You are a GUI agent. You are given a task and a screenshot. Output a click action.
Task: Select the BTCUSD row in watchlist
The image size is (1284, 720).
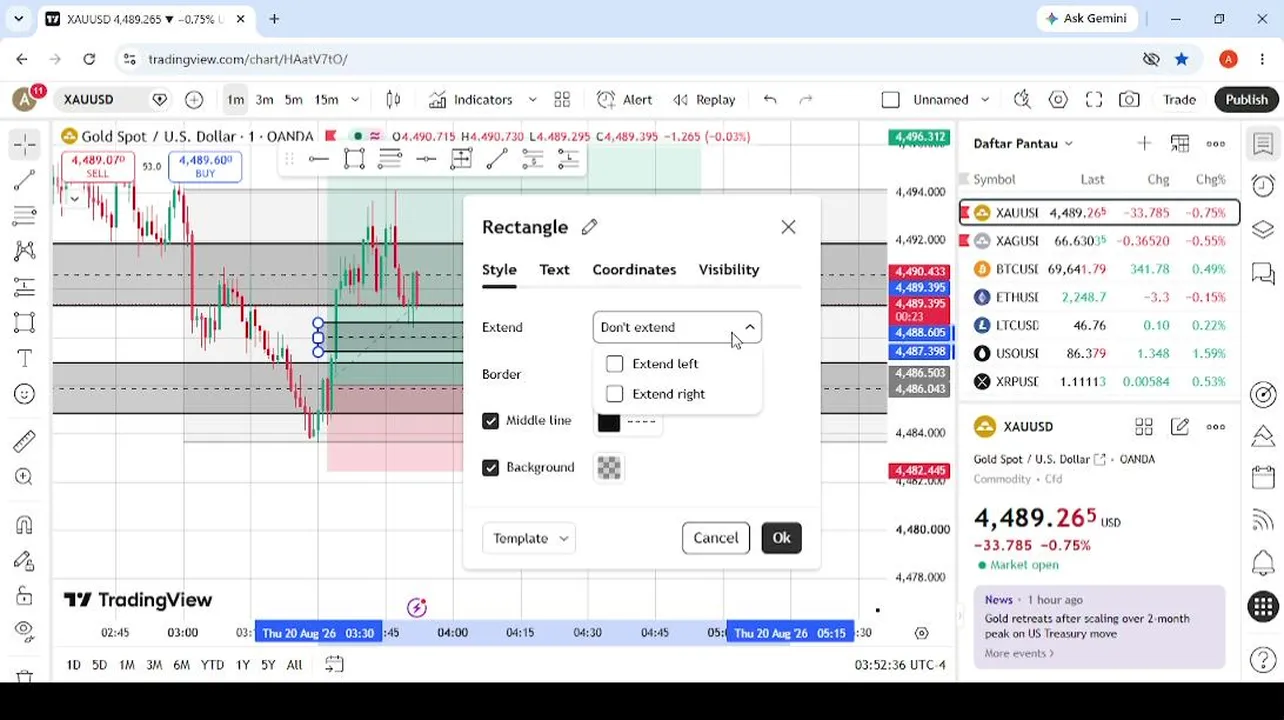point(1099,269)
